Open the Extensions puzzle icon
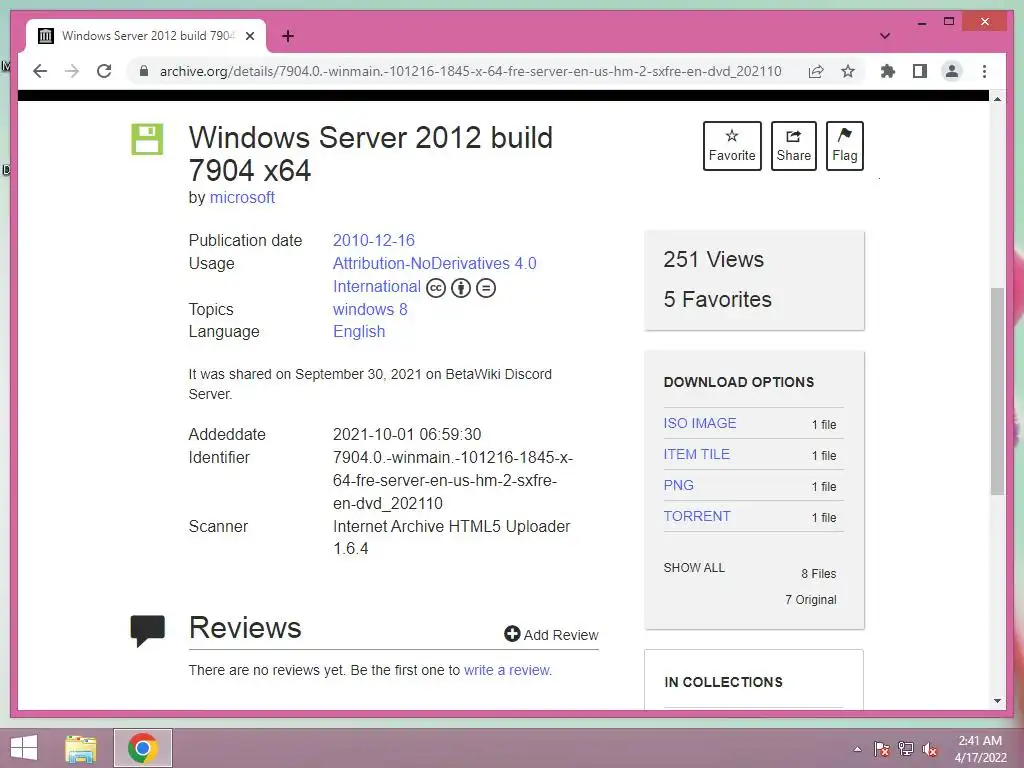 click(888, 71)
